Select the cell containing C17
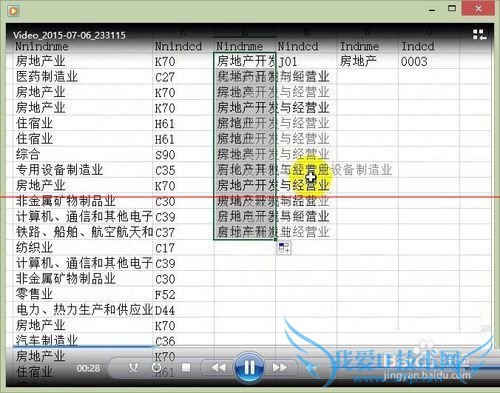 tap(183, 248)
